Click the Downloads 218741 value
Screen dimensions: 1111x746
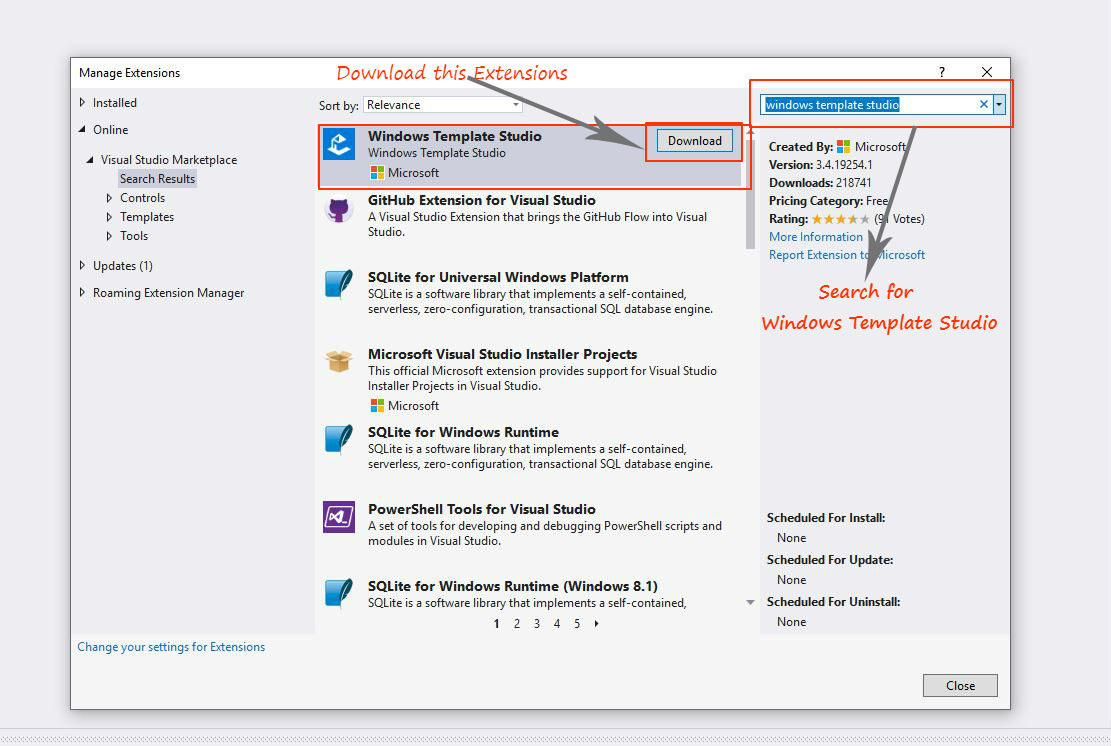coord(853,183)
